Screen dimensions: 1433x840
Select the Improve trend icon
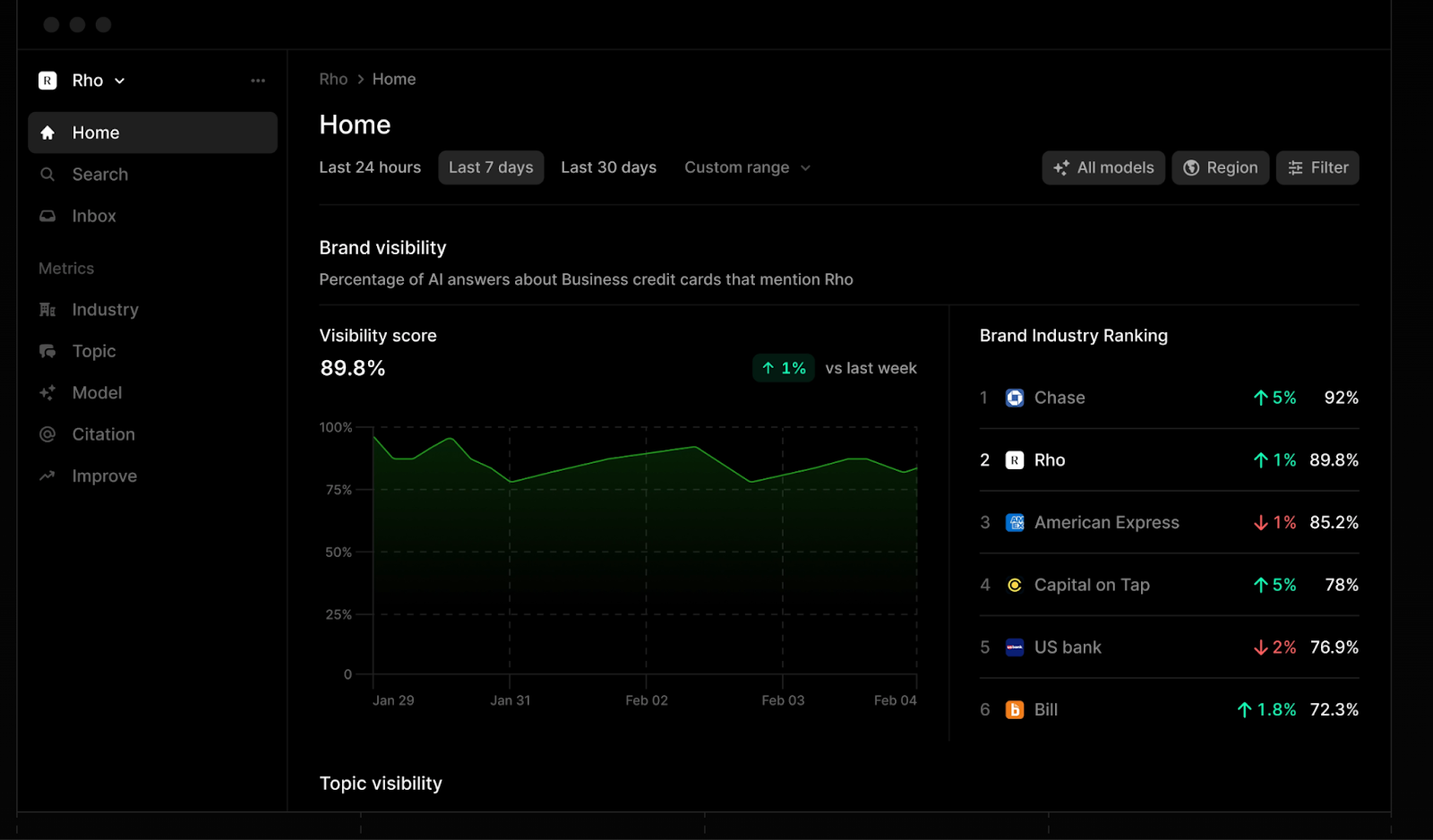pyautogui.click(x=47, y=476)
